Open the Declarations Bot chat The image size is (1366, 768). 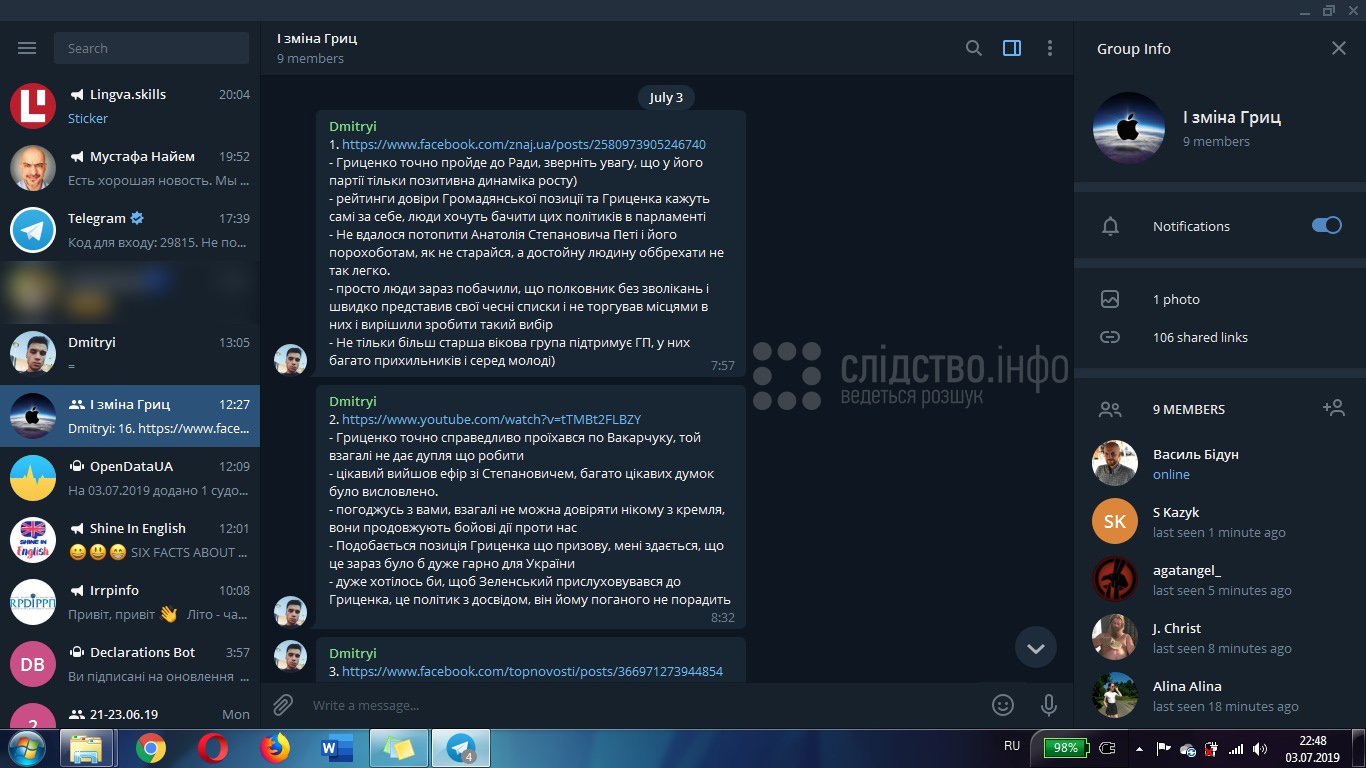coord(130,664)
